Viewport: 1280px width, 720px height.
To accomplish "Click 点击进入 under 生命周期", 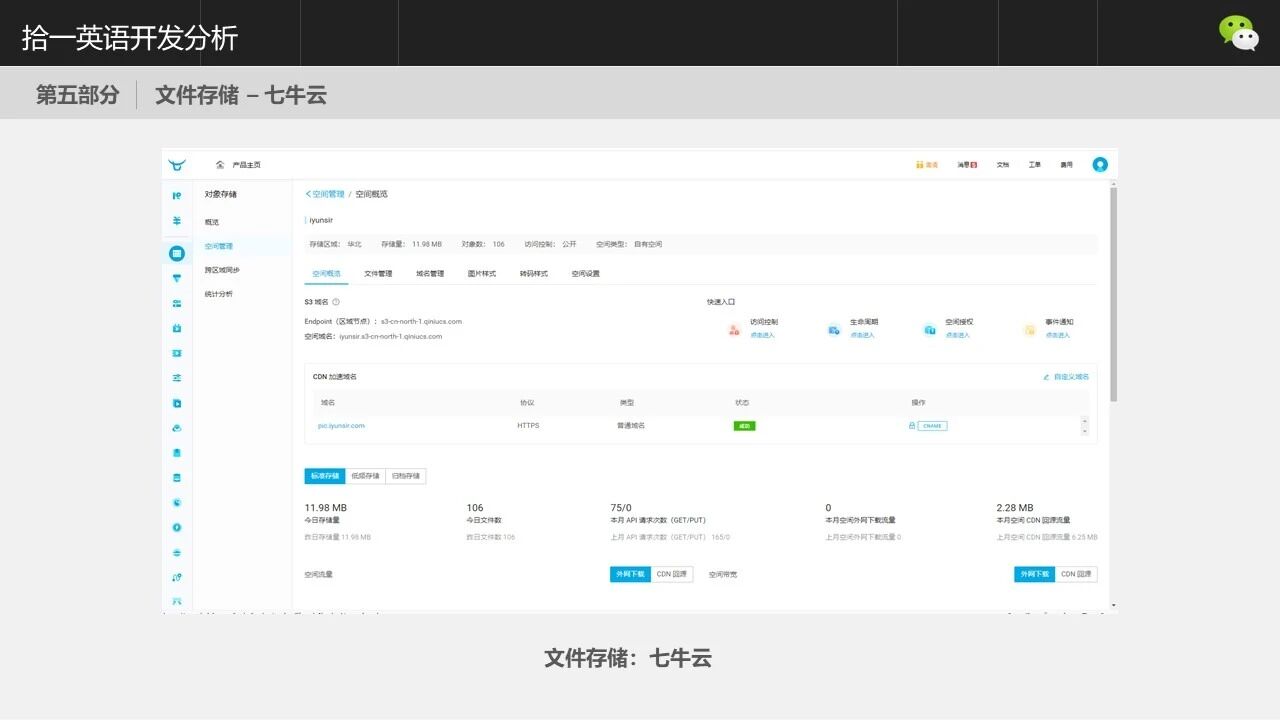I will click(863, 335).
